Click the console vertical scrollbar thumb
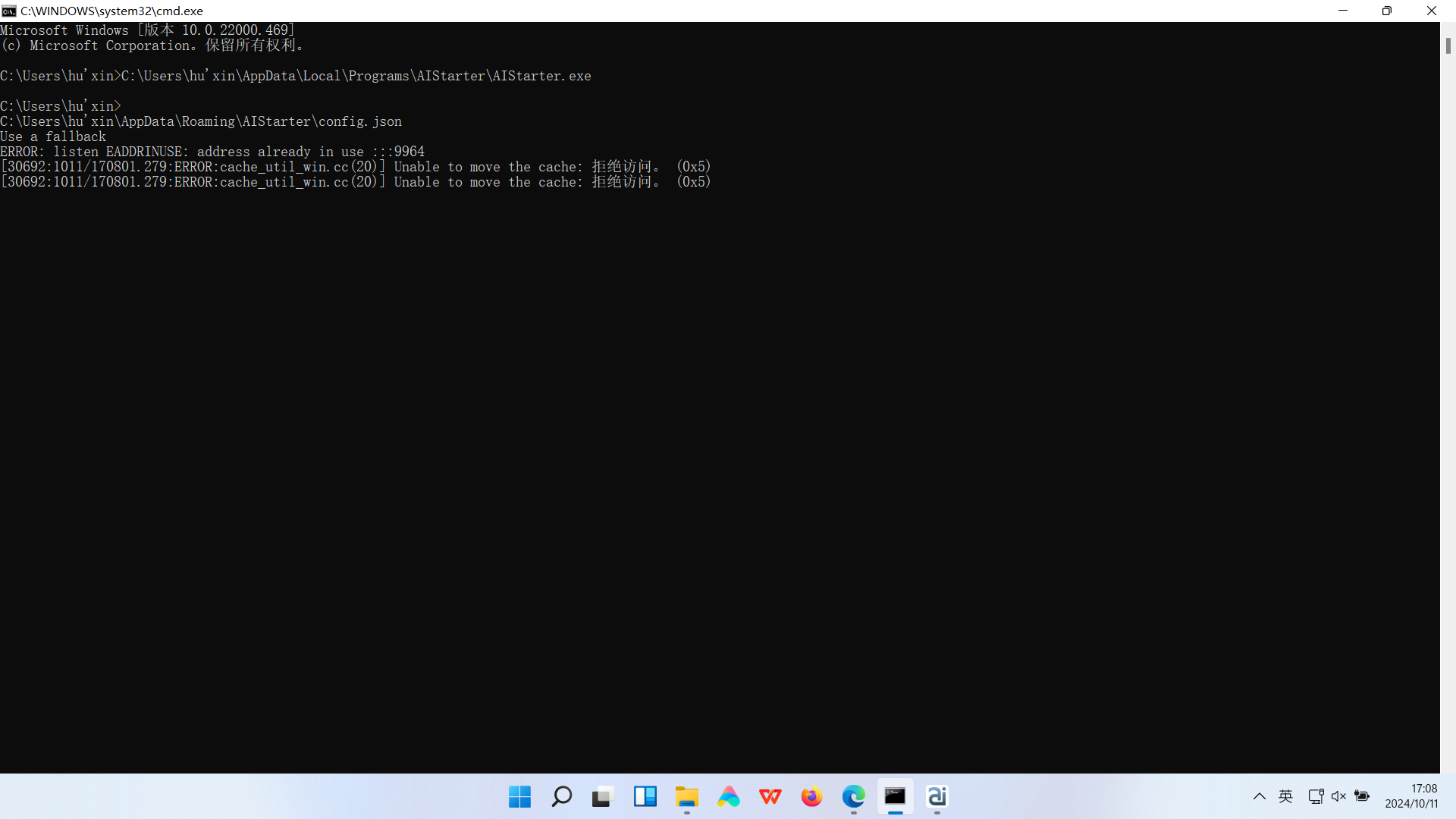1456x819 pixels. coord(1448,45)
